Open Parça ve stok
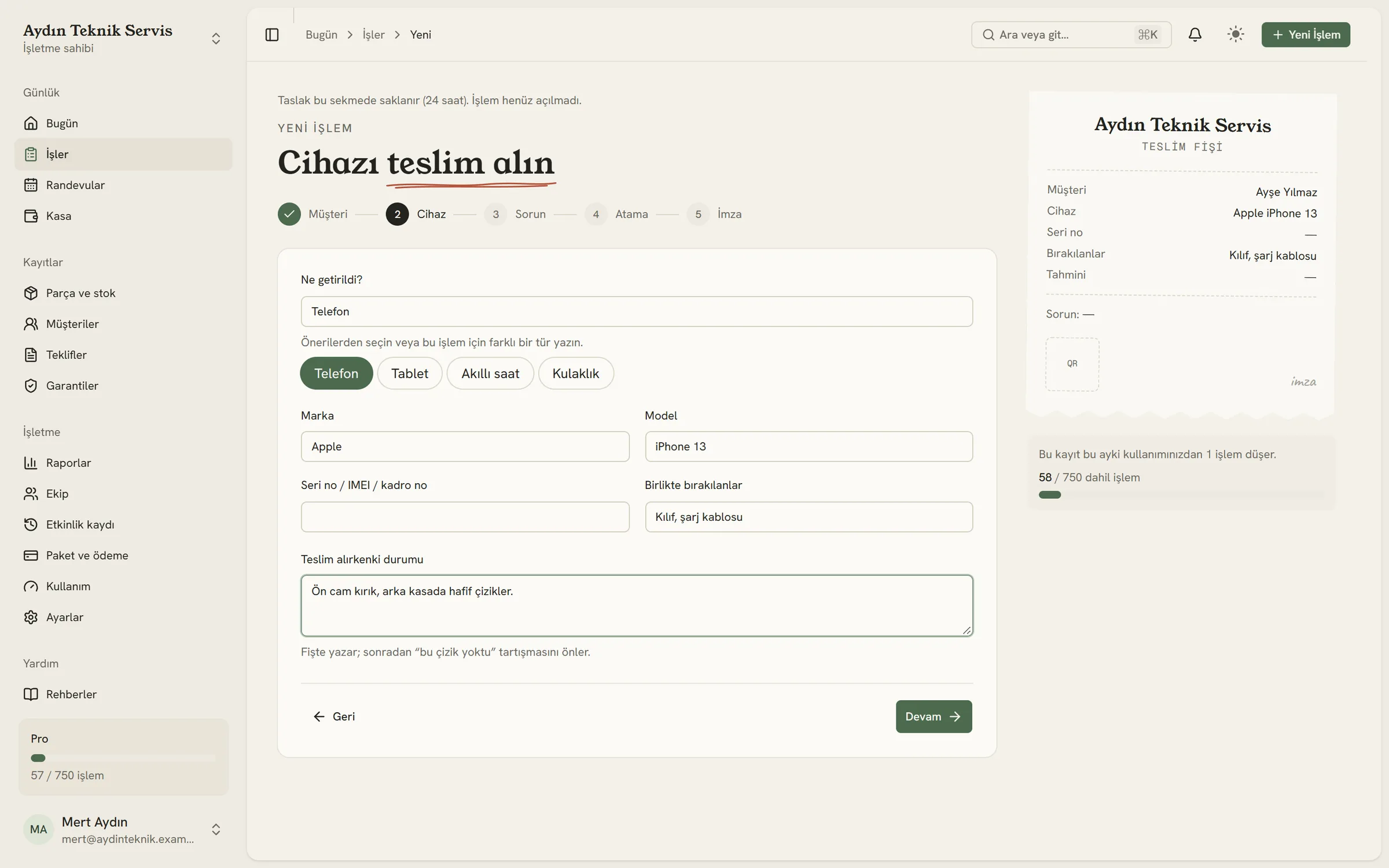The width and height of the screenshot is (1389, 868). (x=123, y=293)
